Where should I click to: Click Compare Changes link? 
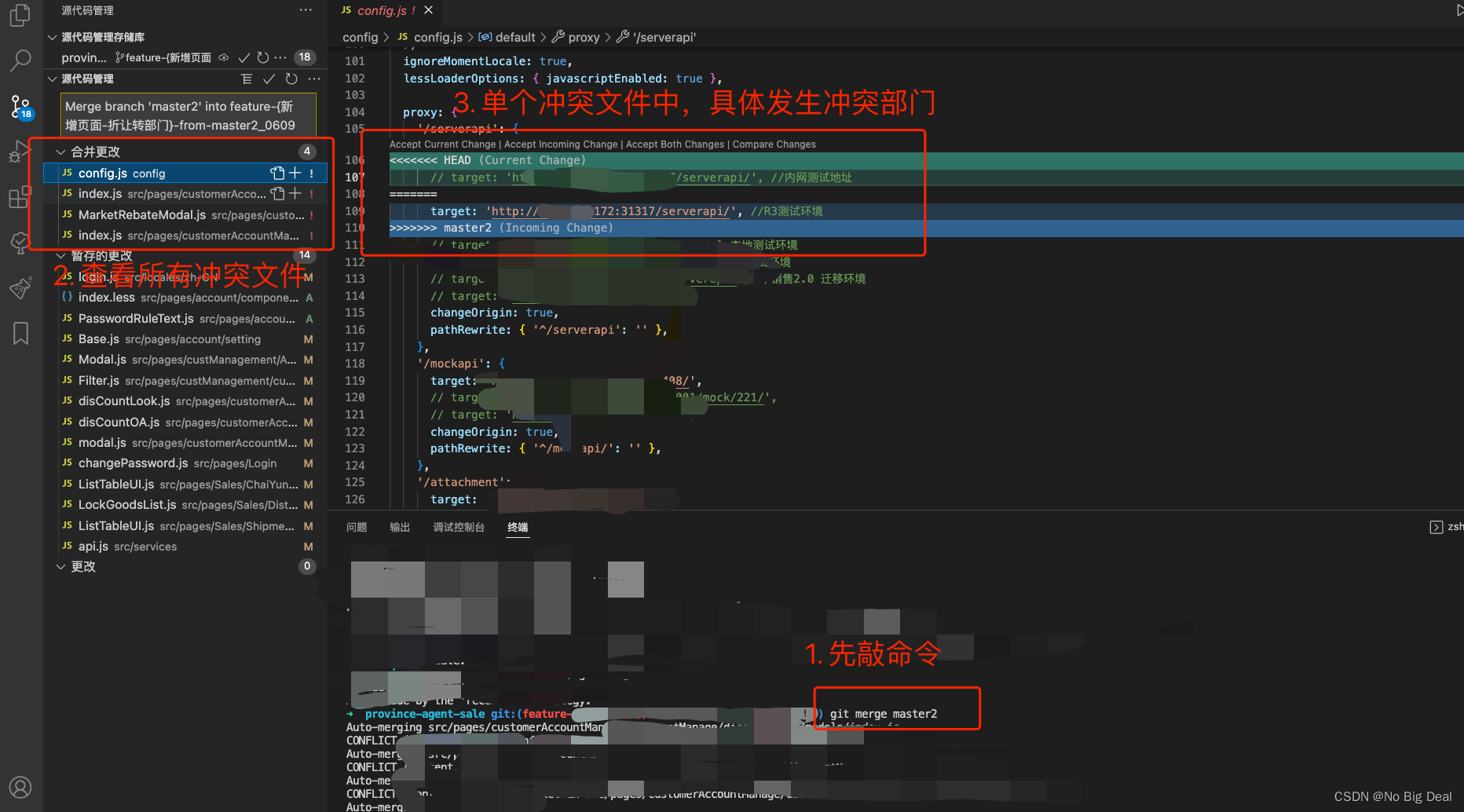click(x=774, y=144)
